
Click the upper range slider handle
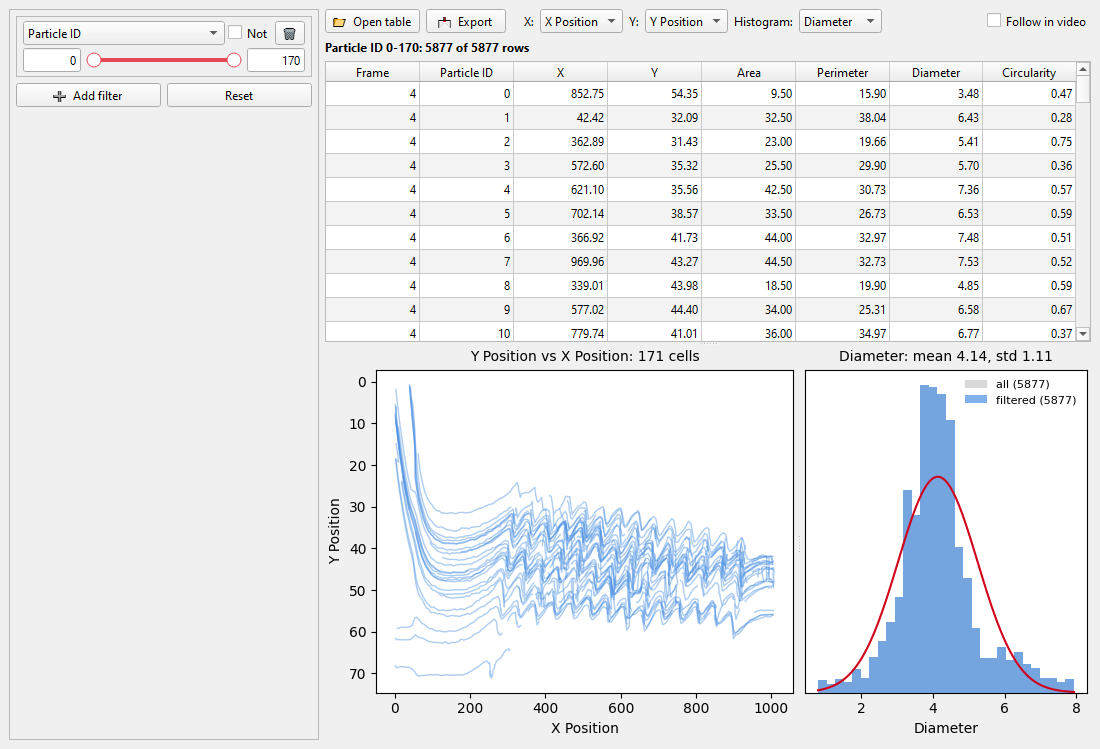click(234, 60)
